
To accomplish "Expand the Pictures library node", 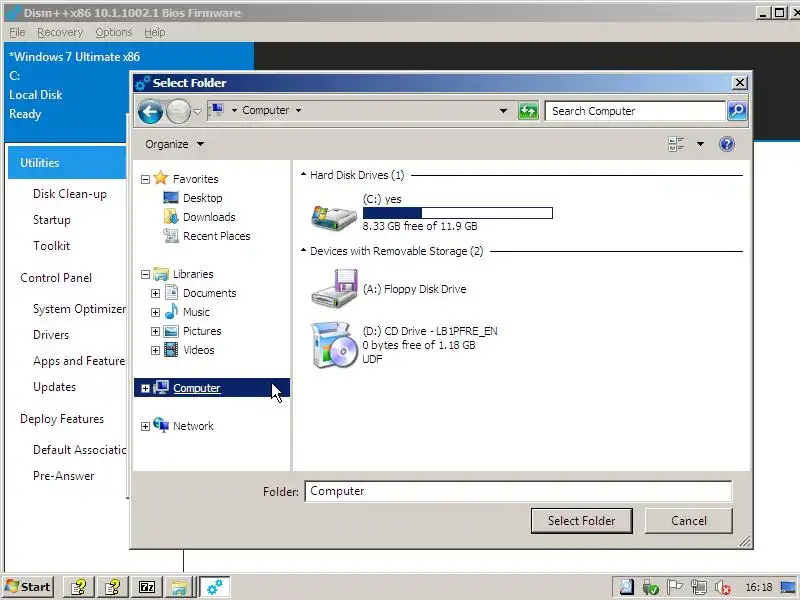I will (x=156, y=332).
